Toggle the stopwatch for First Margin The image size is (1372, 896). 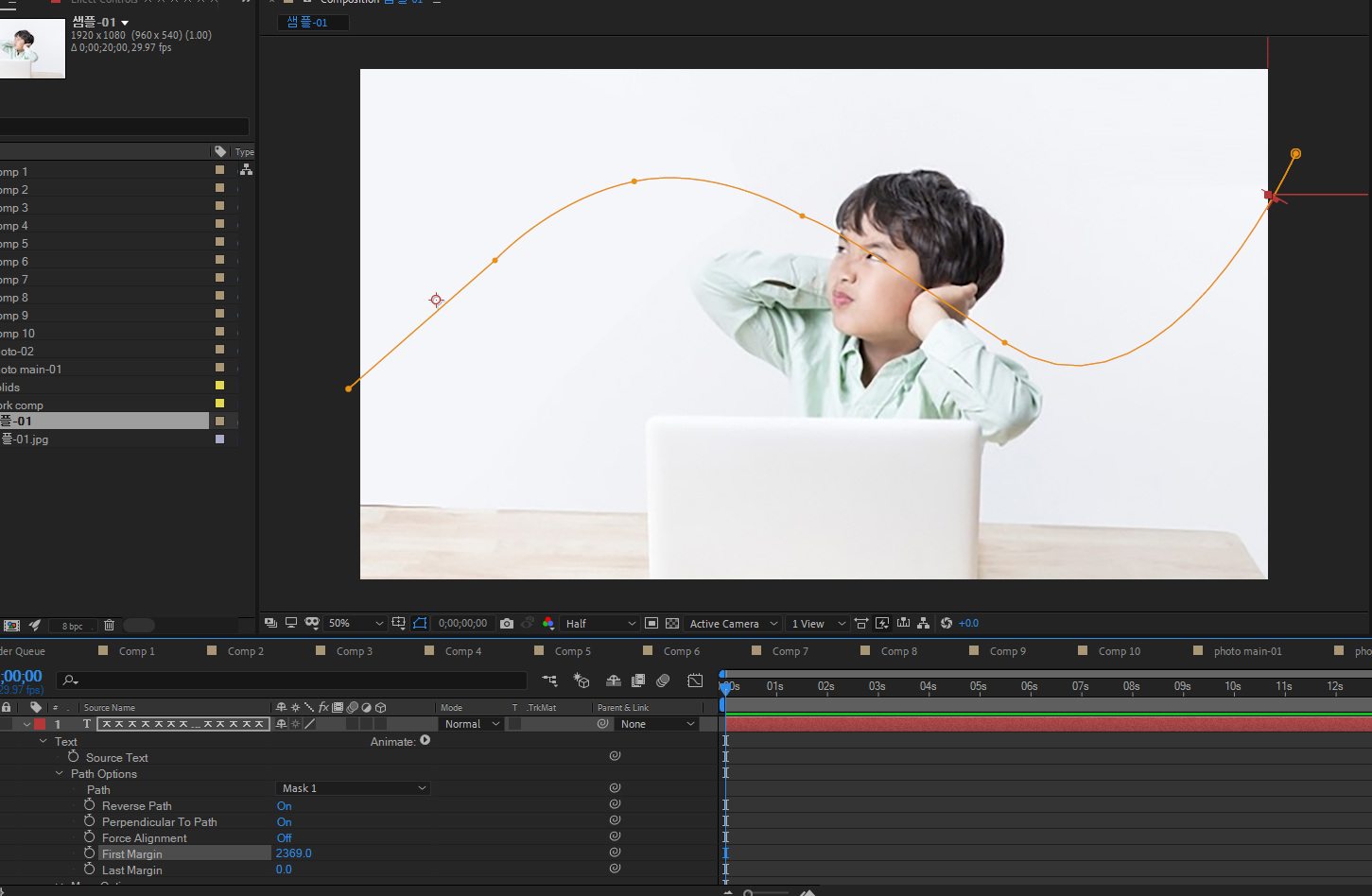click(x=90, y=853)
